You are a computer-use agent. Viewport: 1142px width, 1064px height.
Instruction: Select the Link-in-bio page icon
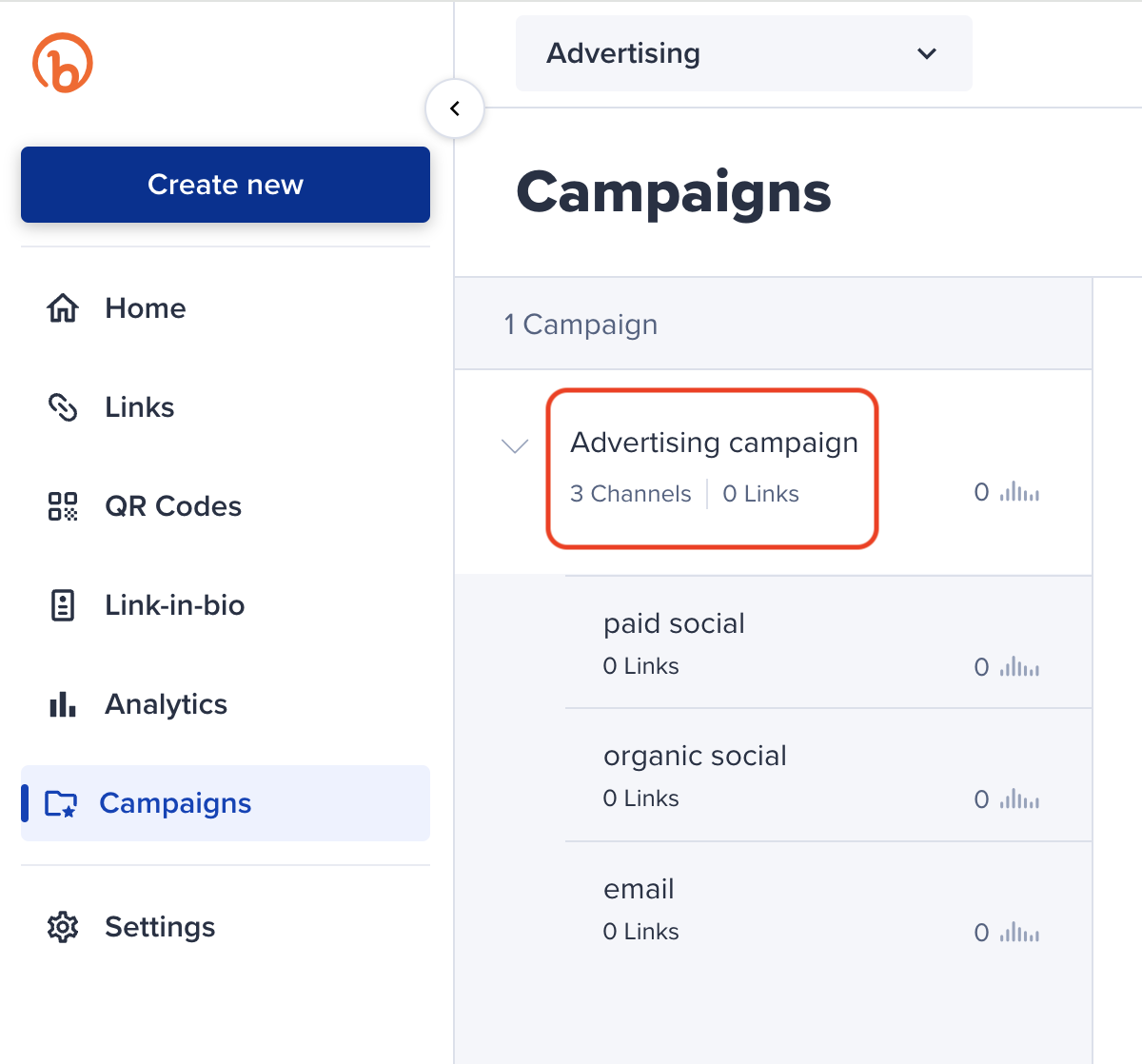click(x=62, y=605)
